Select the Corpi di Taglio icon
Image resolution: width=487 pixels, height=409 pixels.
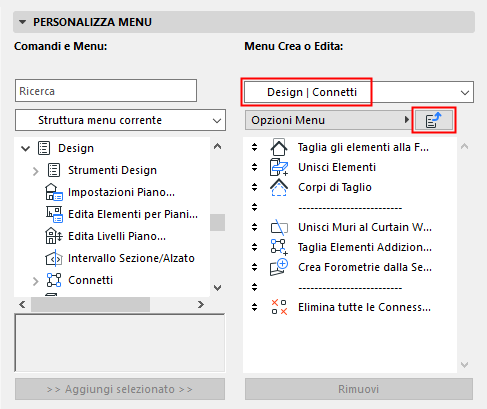tap(279, 187)
